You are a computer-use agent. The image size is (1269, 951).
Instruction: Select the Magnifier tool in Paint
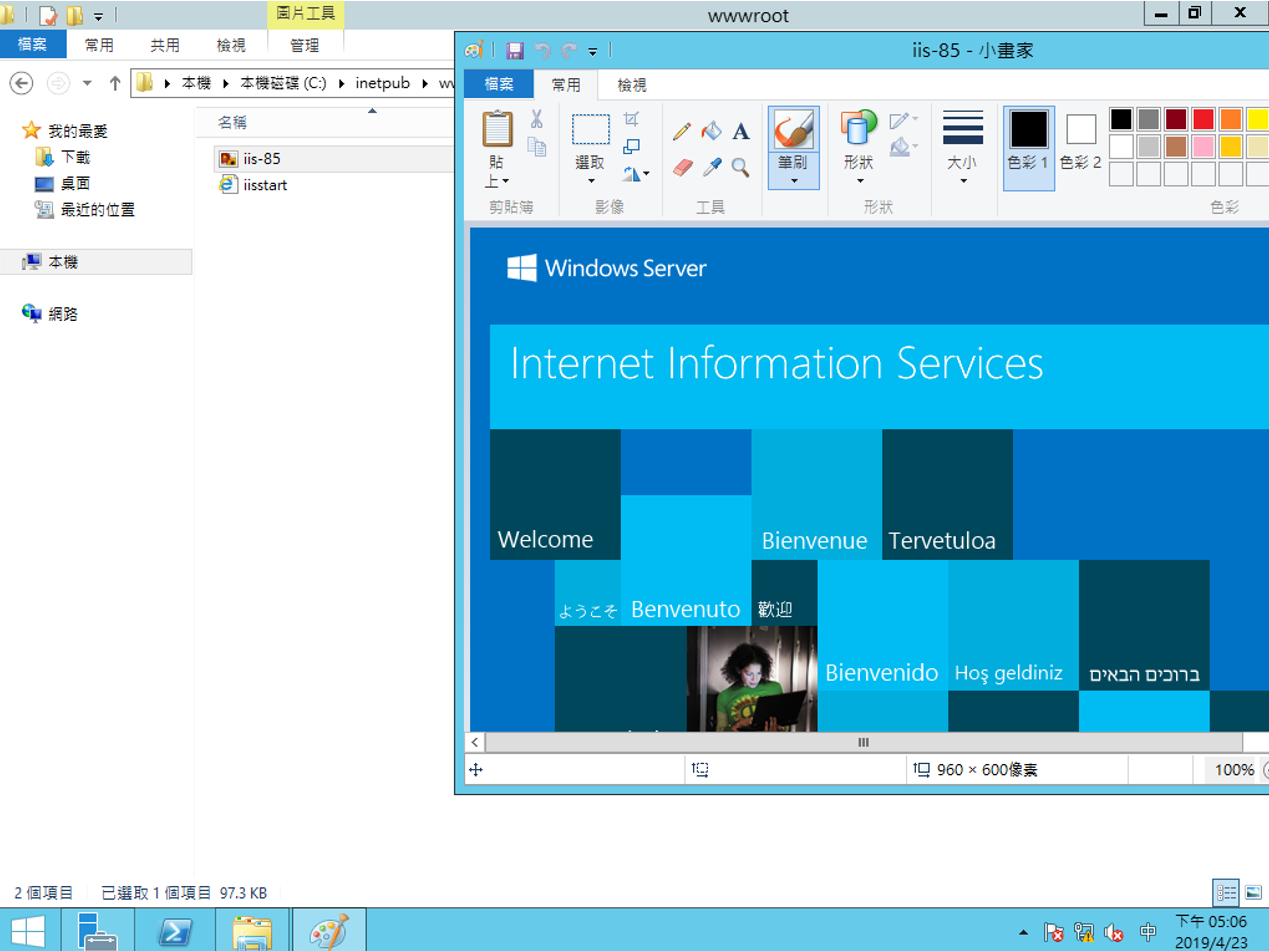pos(741,166)
